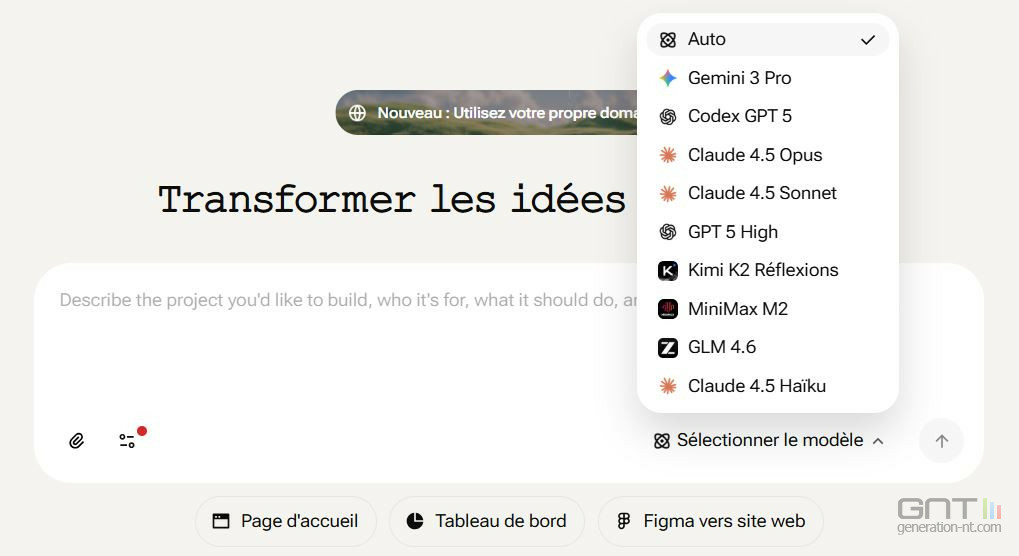Click the up-arrow send button
The width and height of the screenshot is (1019, 556).
(x=940, y=440)
